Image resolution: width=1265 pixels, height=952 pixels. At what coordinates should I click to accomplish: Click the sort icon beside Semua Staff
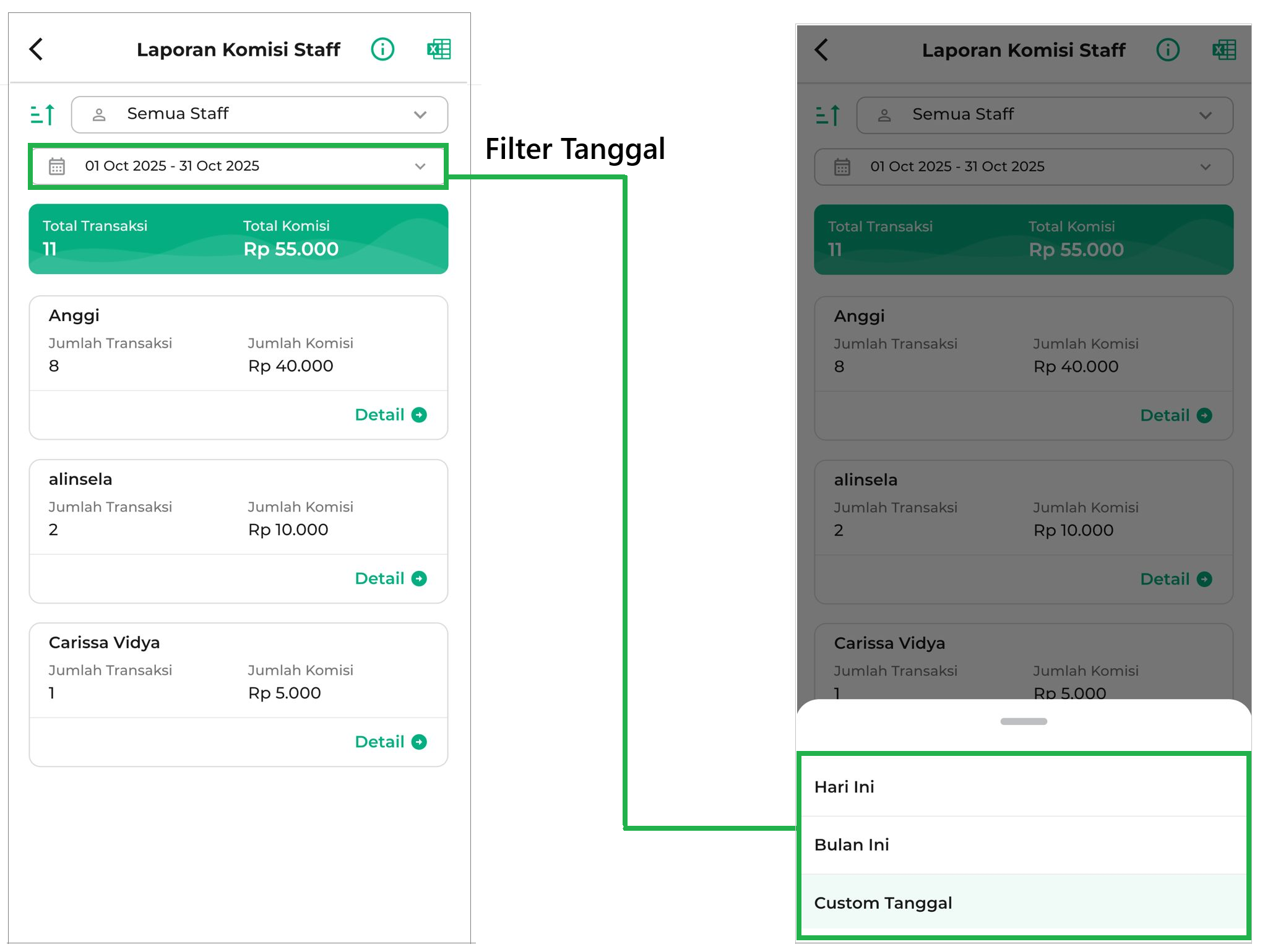[x=43, y=114]
